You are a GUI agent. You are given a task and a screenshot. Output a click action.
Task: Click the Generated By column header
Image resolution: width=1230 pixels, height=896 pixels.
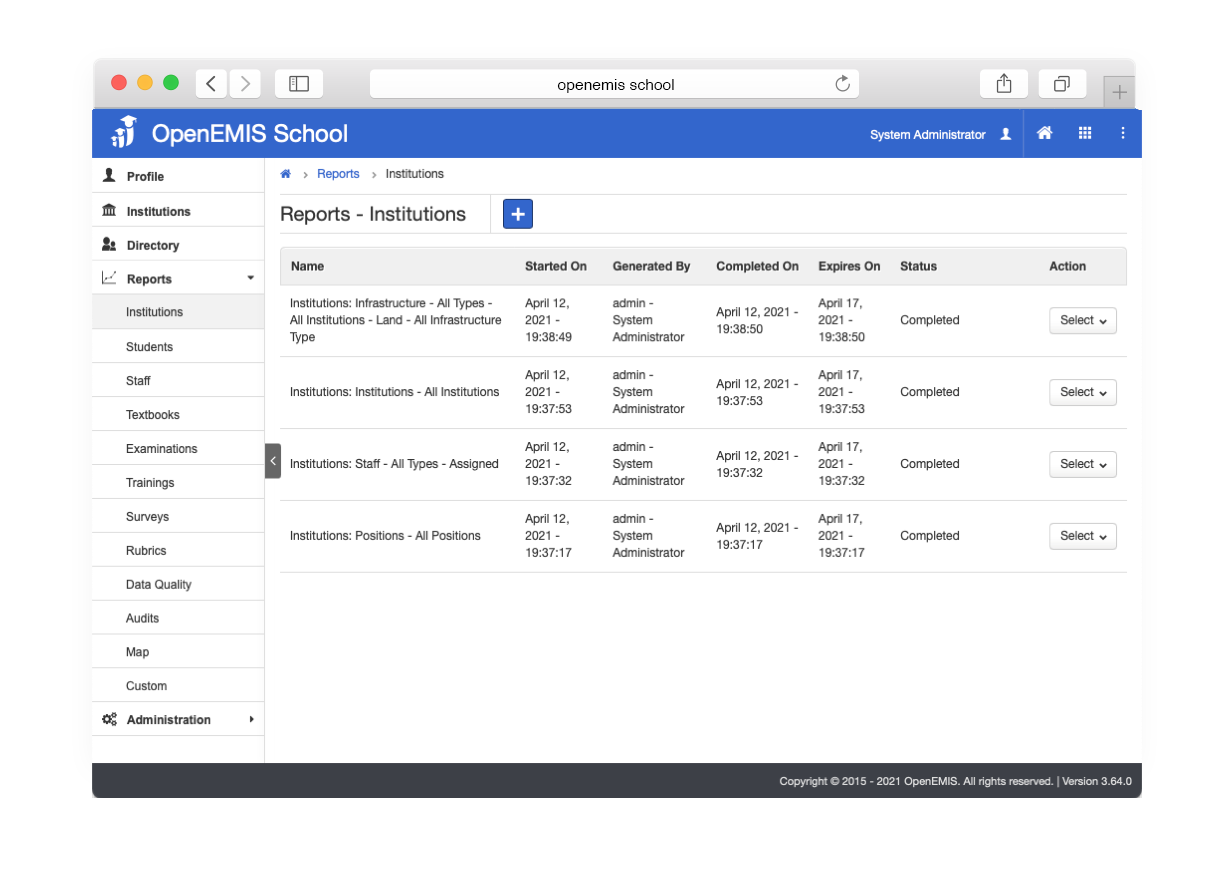point(652,266)
